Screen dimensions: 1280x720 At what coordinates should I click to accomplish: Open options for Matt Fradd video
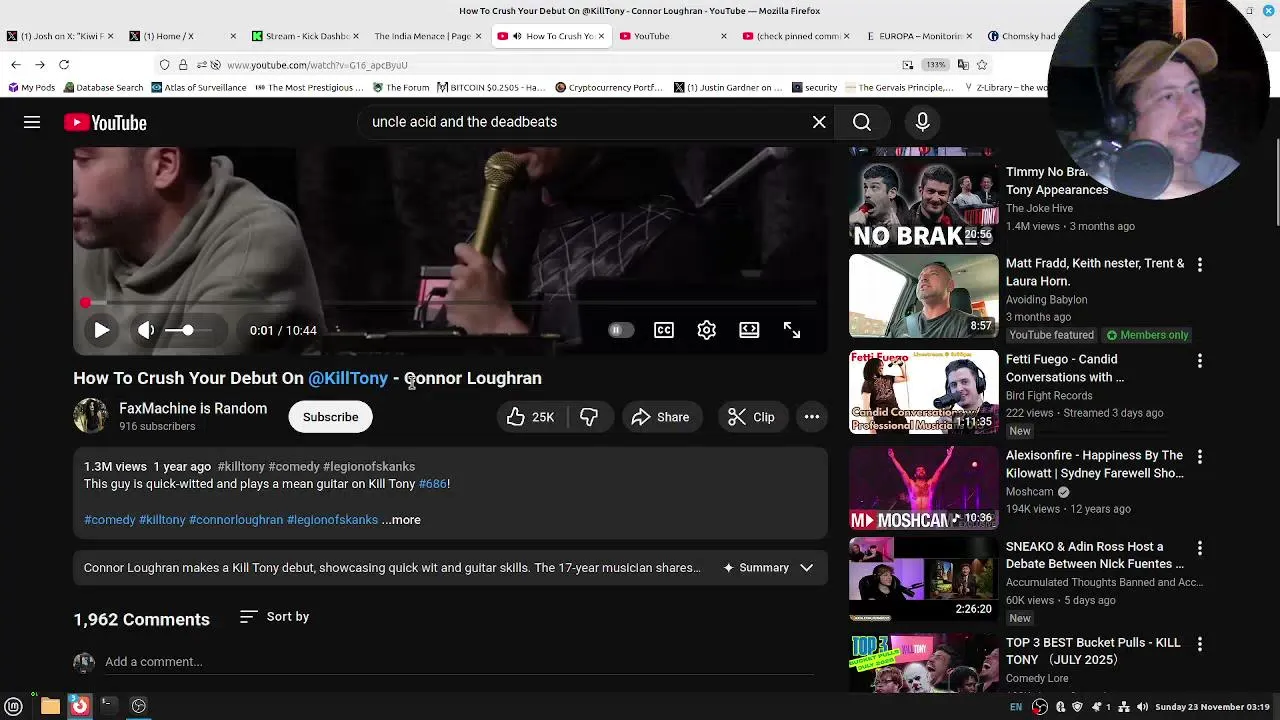pos(1200,264)
